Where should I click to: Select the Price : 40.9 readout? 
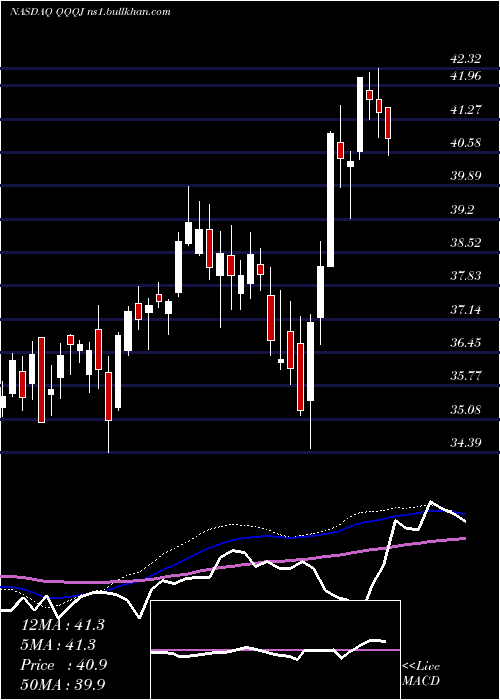(x=64, y=665)
